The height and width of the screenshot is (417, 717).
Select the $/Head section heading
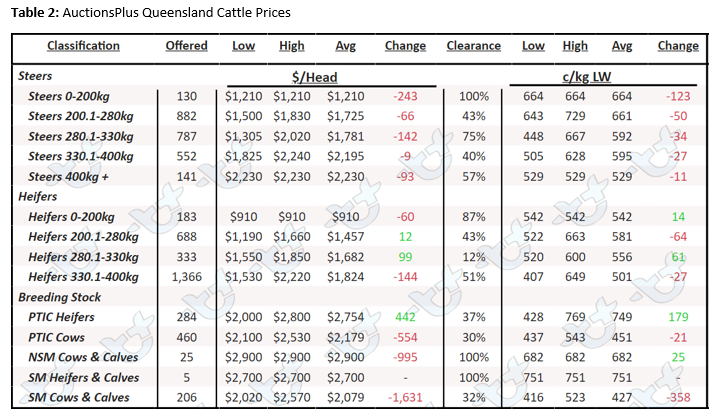pyautogui.click(x=315, y=77)
